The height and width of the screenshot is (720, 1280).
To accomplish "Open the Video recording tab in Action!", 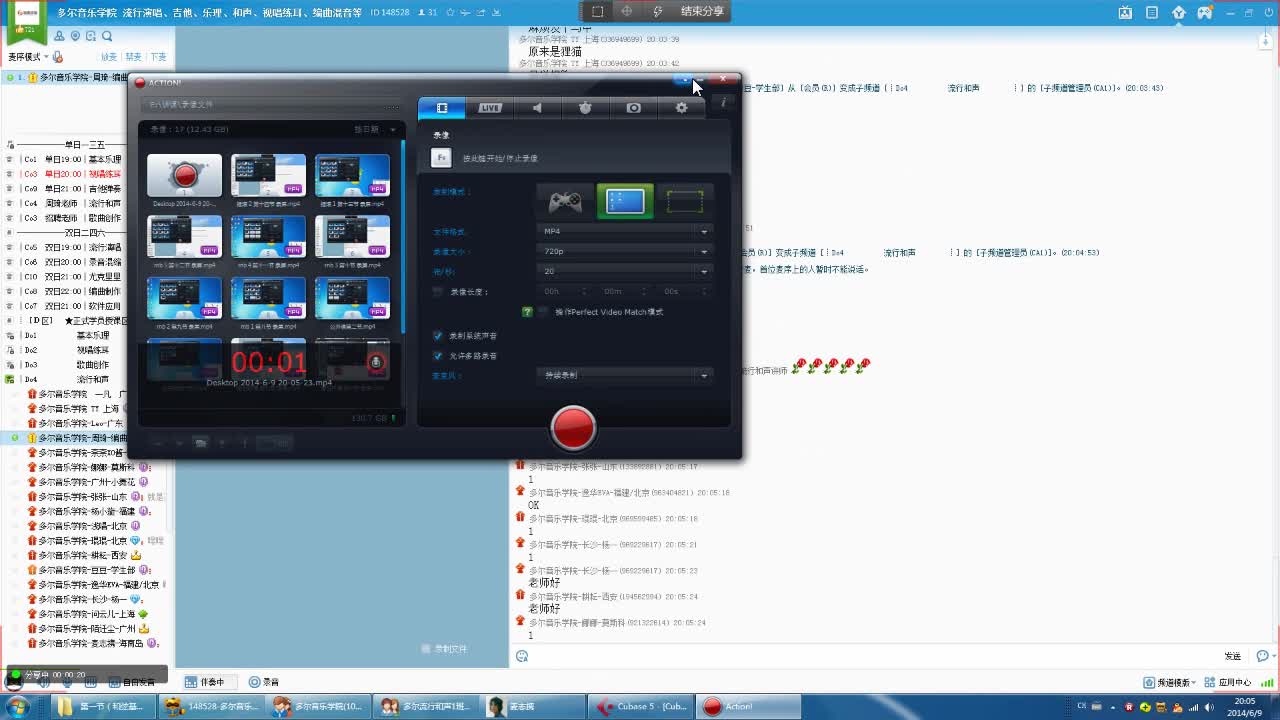I will point(442,108).
